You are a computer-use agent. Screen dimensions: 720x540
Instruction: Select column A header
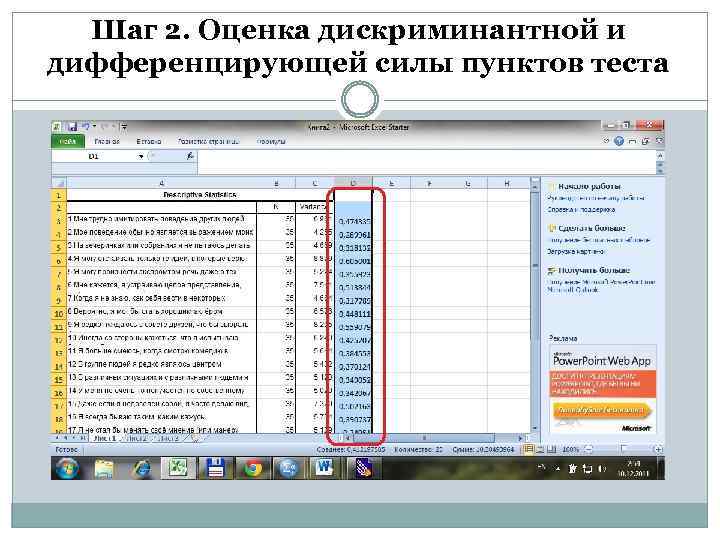click(x=162, y=183)
